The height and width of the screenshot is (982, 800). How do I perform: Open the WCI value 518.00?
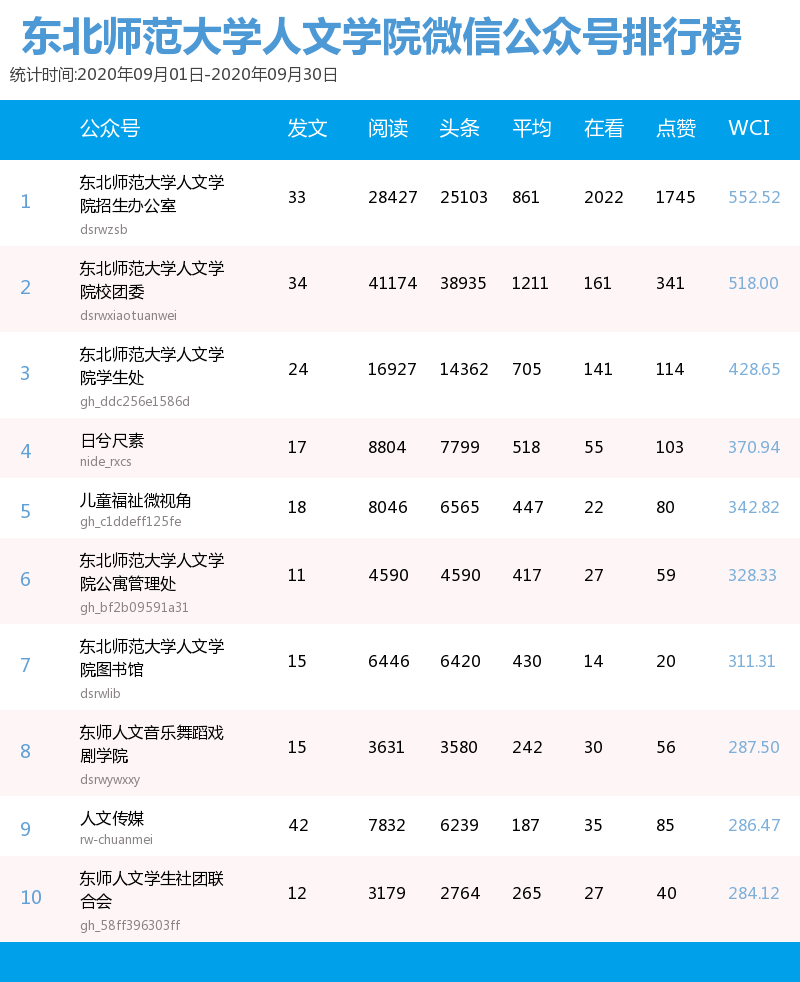coord(753,283)
